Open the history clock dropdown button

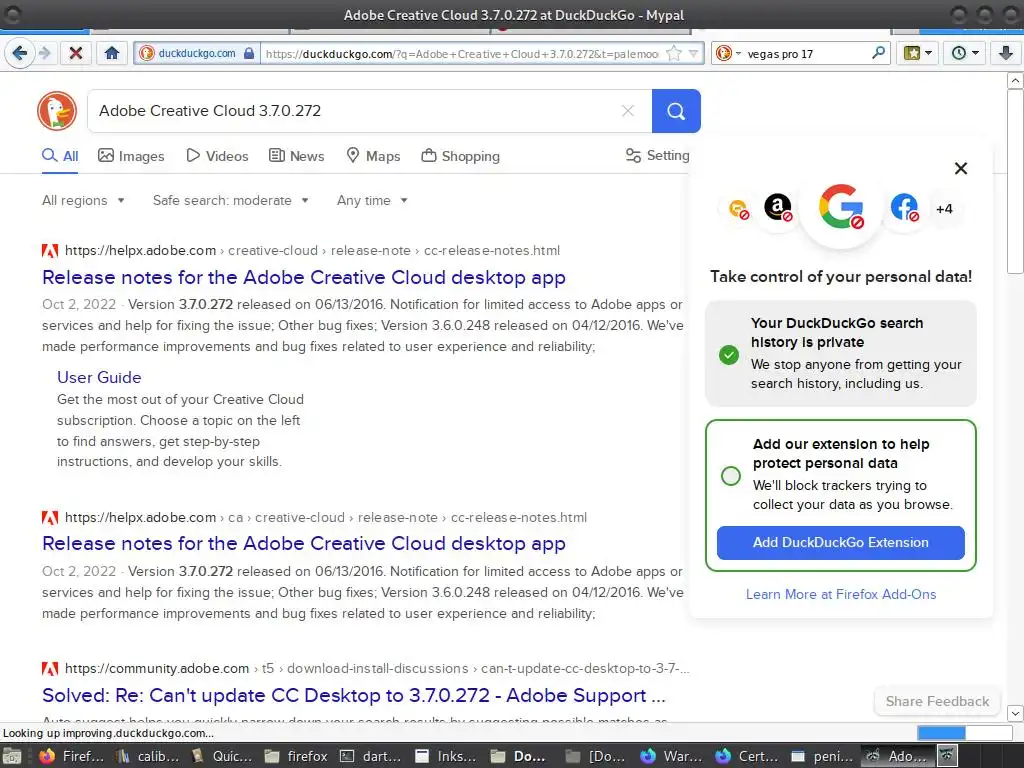coord(965,53)
